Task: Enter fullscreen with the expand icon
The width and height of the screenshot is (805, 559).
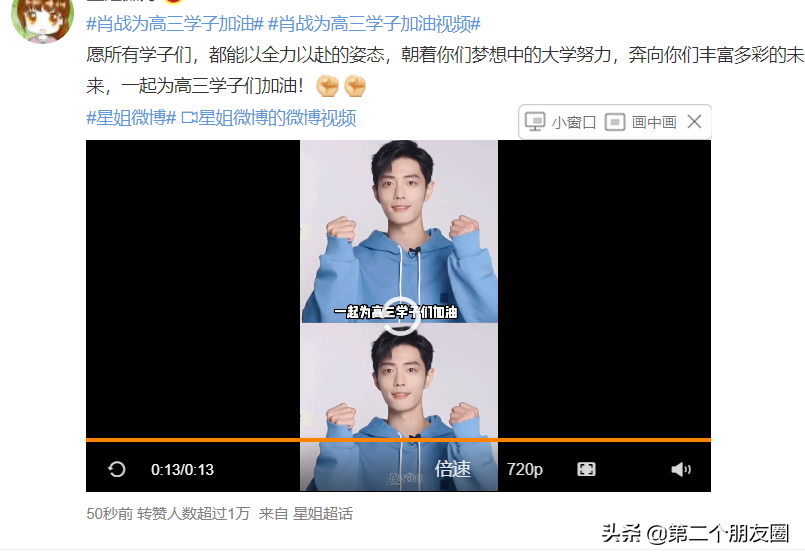Action: pyautogui.click(x=586, y=469)
